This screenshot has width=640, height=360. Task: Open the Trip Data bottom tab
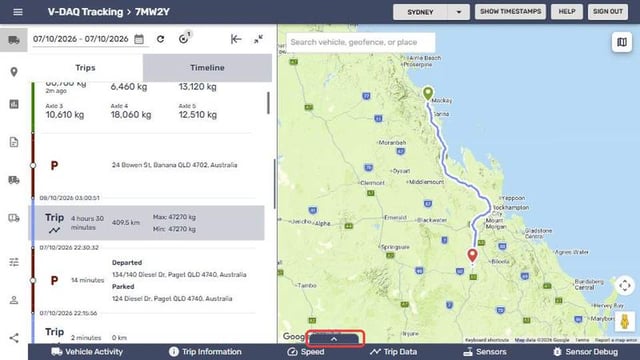pos(393,352)
